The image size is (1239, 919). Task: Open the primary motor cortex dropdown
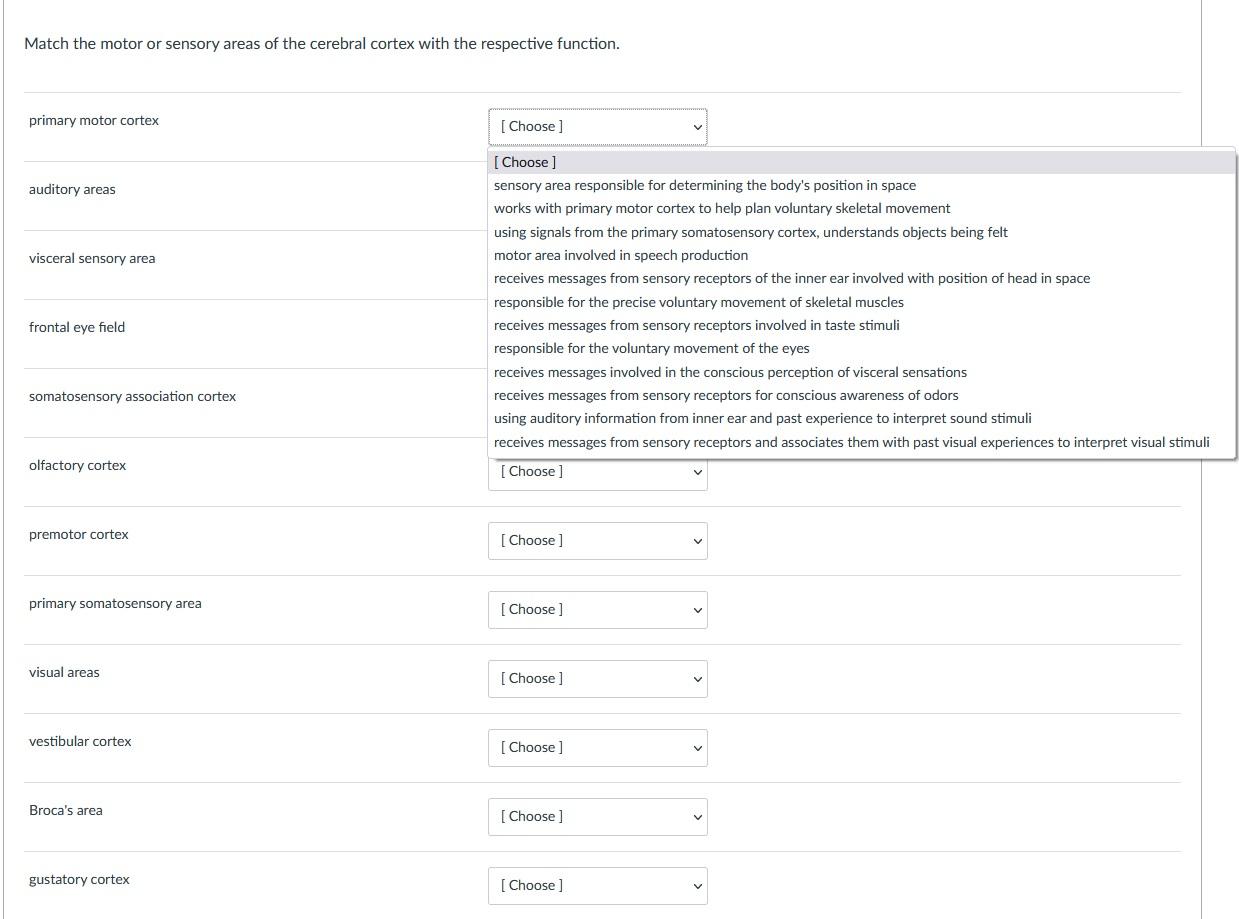point(597,127)
